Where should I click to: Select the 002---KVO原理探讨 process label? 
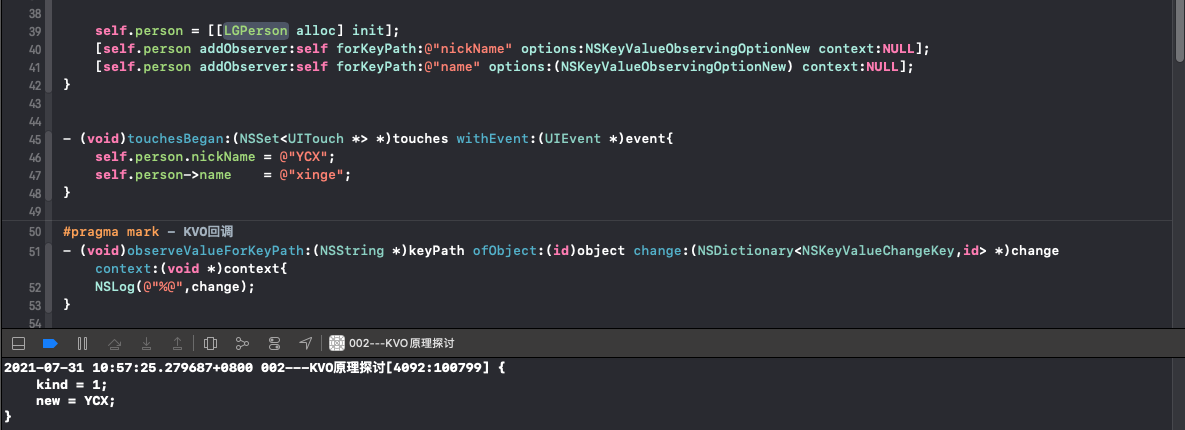pos(401,344)
